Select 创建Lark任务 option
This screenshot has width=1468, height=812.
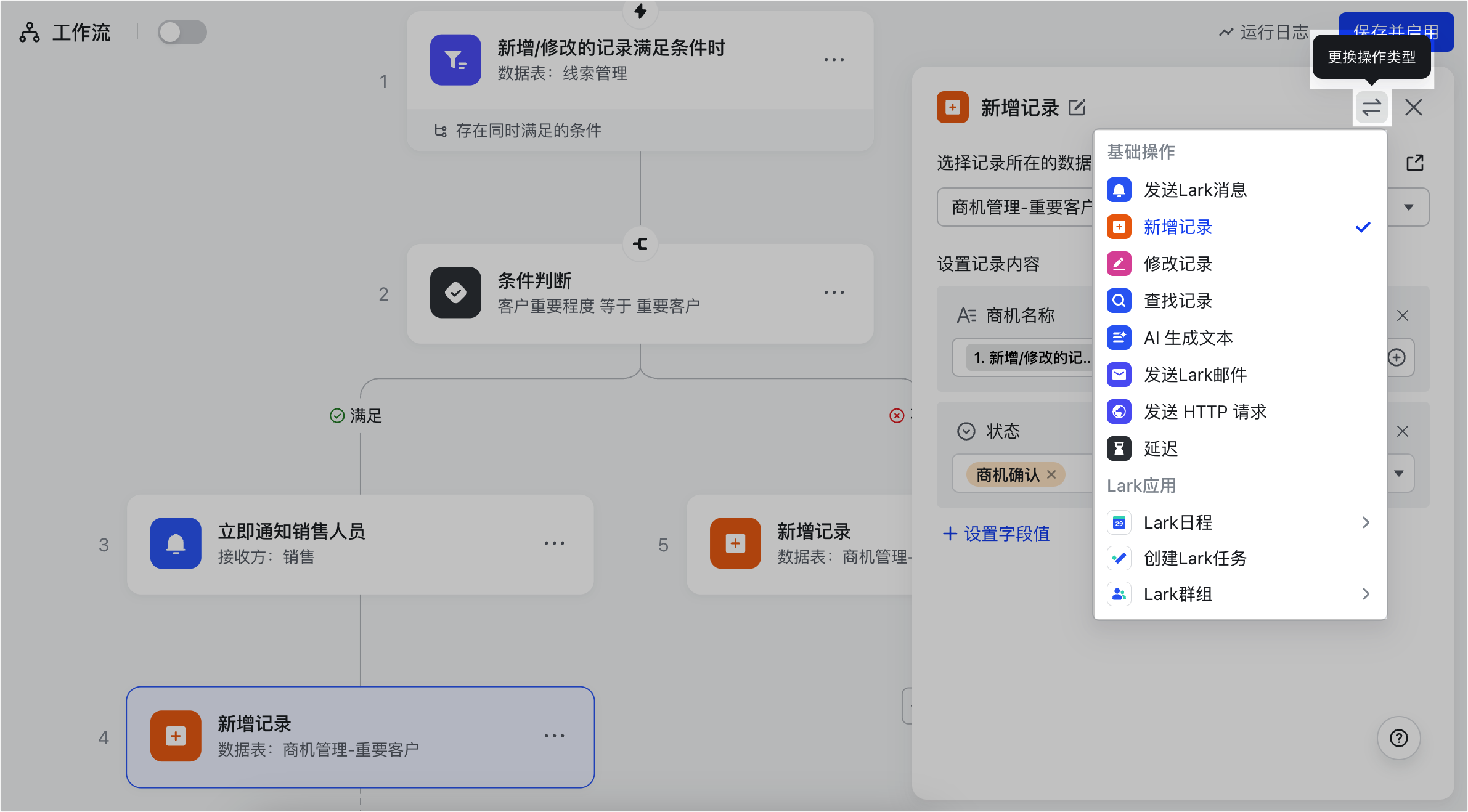click(x=1240, y=558)
